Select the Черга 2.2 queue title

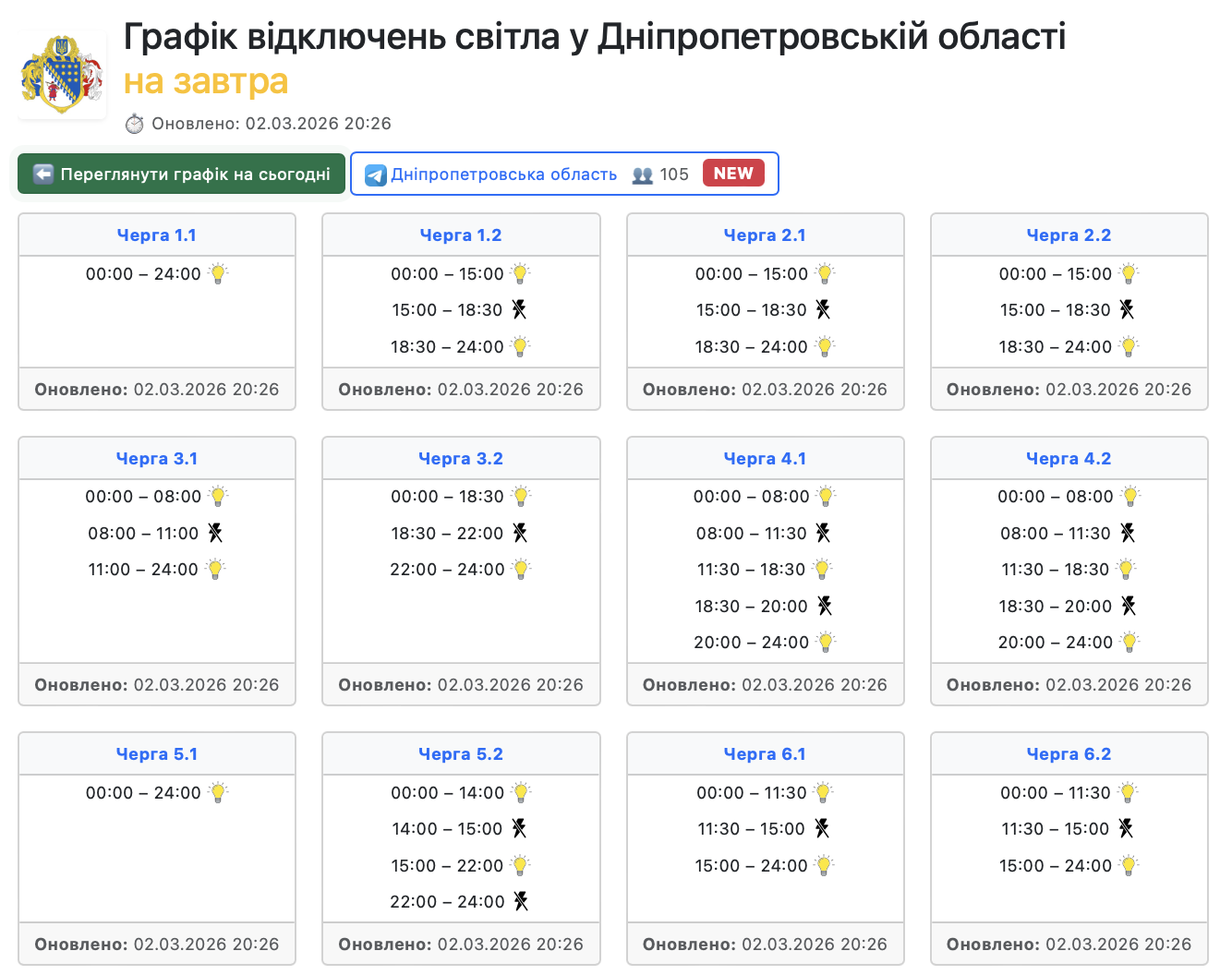[1069, 235]
